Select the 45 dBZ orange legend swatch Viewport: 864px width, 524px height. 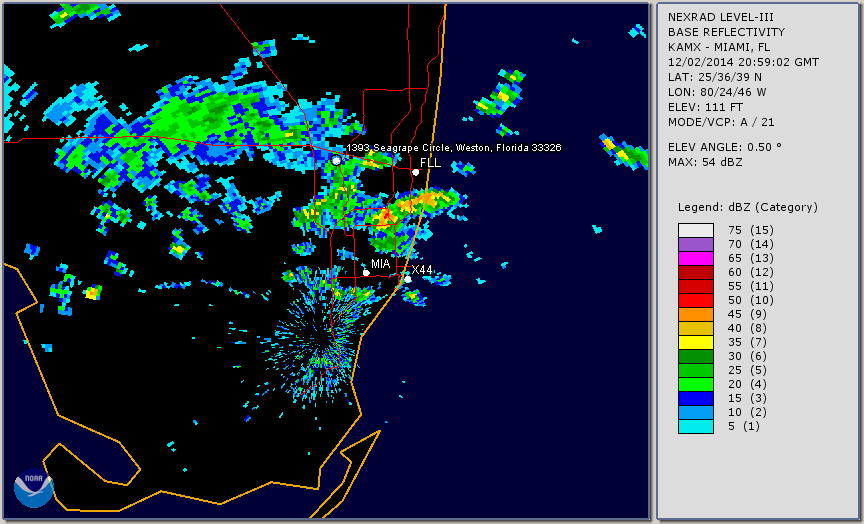click(696, 314)
